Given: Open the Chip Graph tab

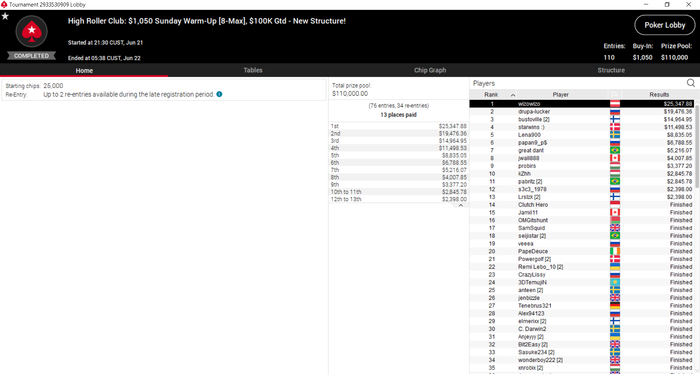Looking at the screenshot, I should [430, 70].
